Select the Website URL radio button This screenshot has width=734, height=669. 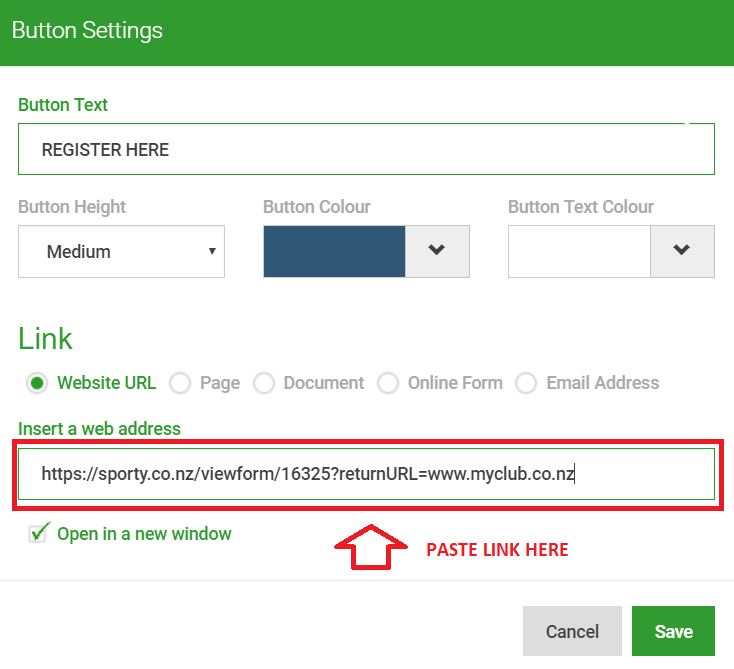tap(37, 383)
